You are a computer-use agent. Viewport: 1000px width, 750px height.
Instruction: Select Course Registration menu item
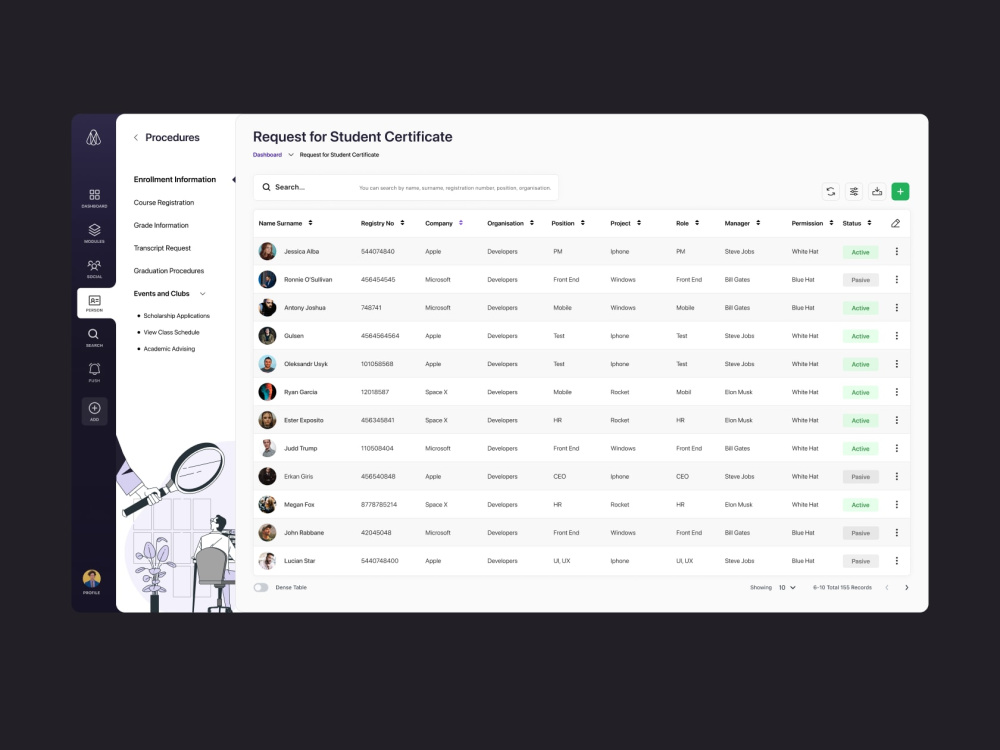pyautogui.click(x=164, y=202)
